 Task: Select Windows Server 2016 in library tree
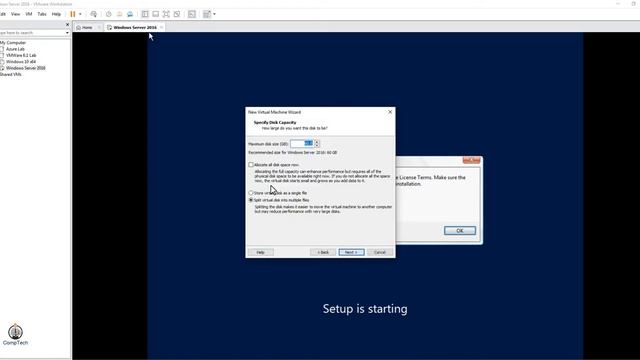[x=25, y=68]
